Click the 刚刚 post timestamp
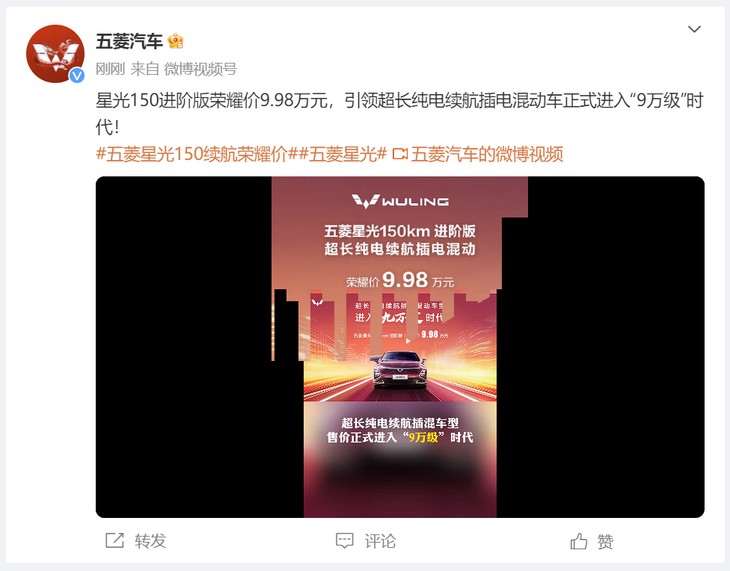730x571 pixels. (x=110, y=69)
